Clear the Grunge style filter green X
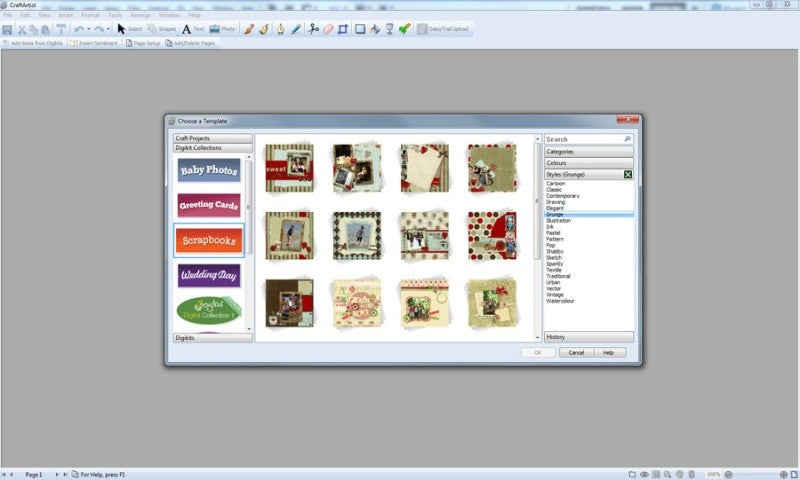This screenshot has width=800, height=480. point(628,174)
